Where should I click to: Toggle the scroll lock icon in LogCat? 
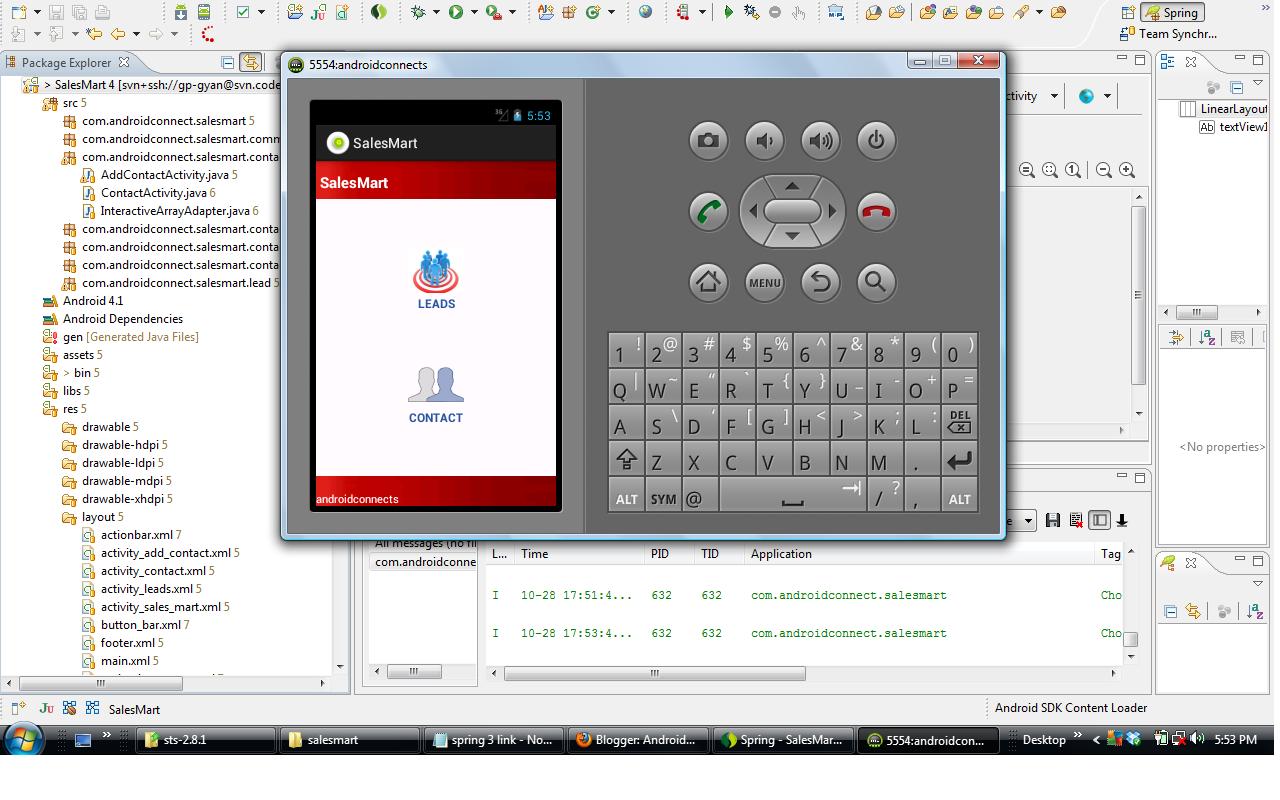click(1122, 520)
